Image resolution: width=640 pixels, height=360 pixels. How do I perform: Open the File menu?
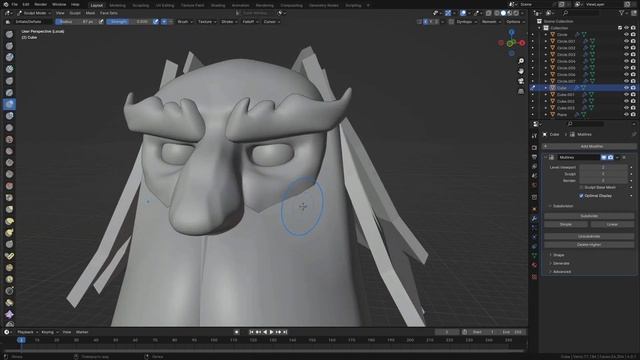tap(15, 4)
